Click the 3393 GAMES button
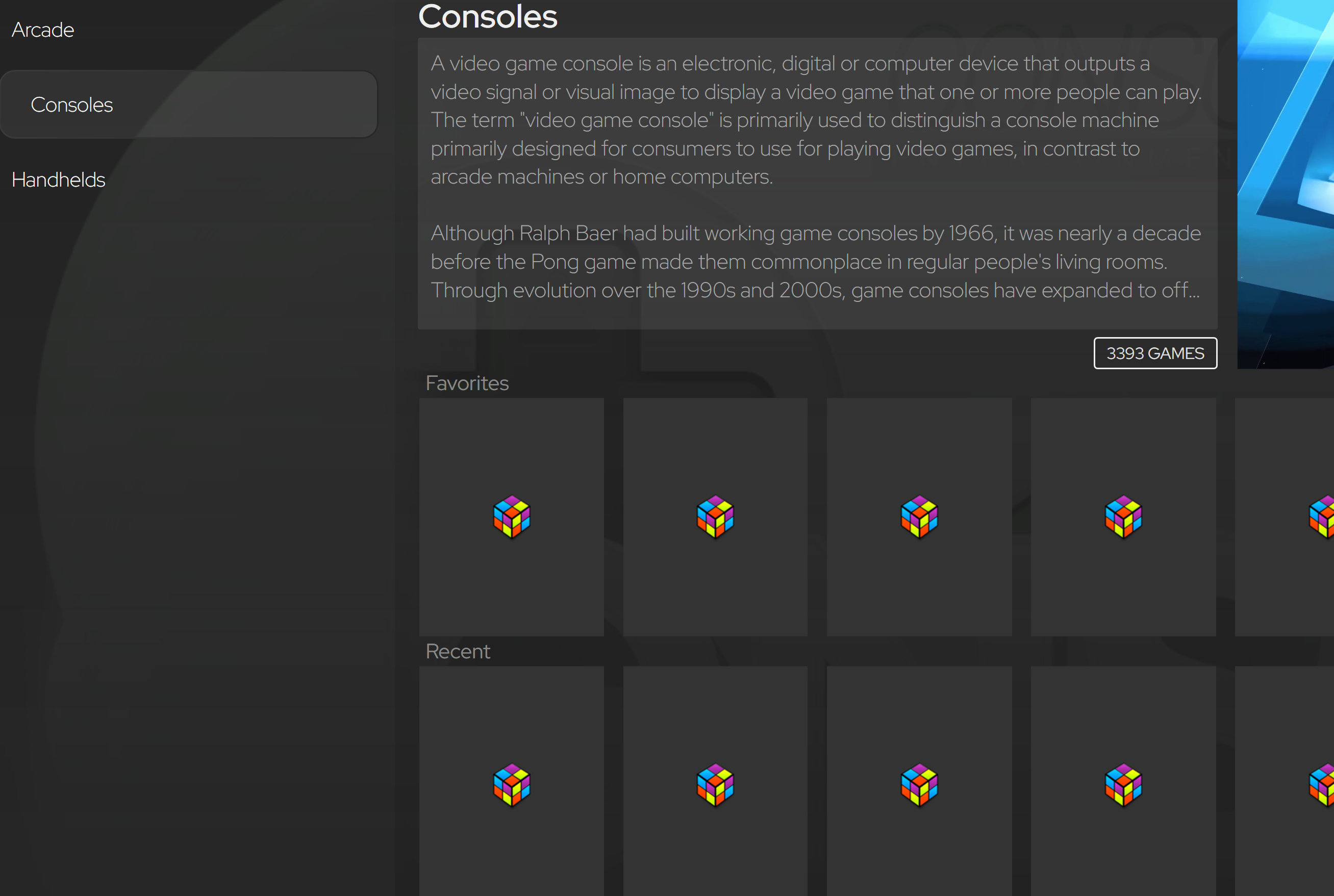Screen dimensions: 1334x896 click(1155, 353)
